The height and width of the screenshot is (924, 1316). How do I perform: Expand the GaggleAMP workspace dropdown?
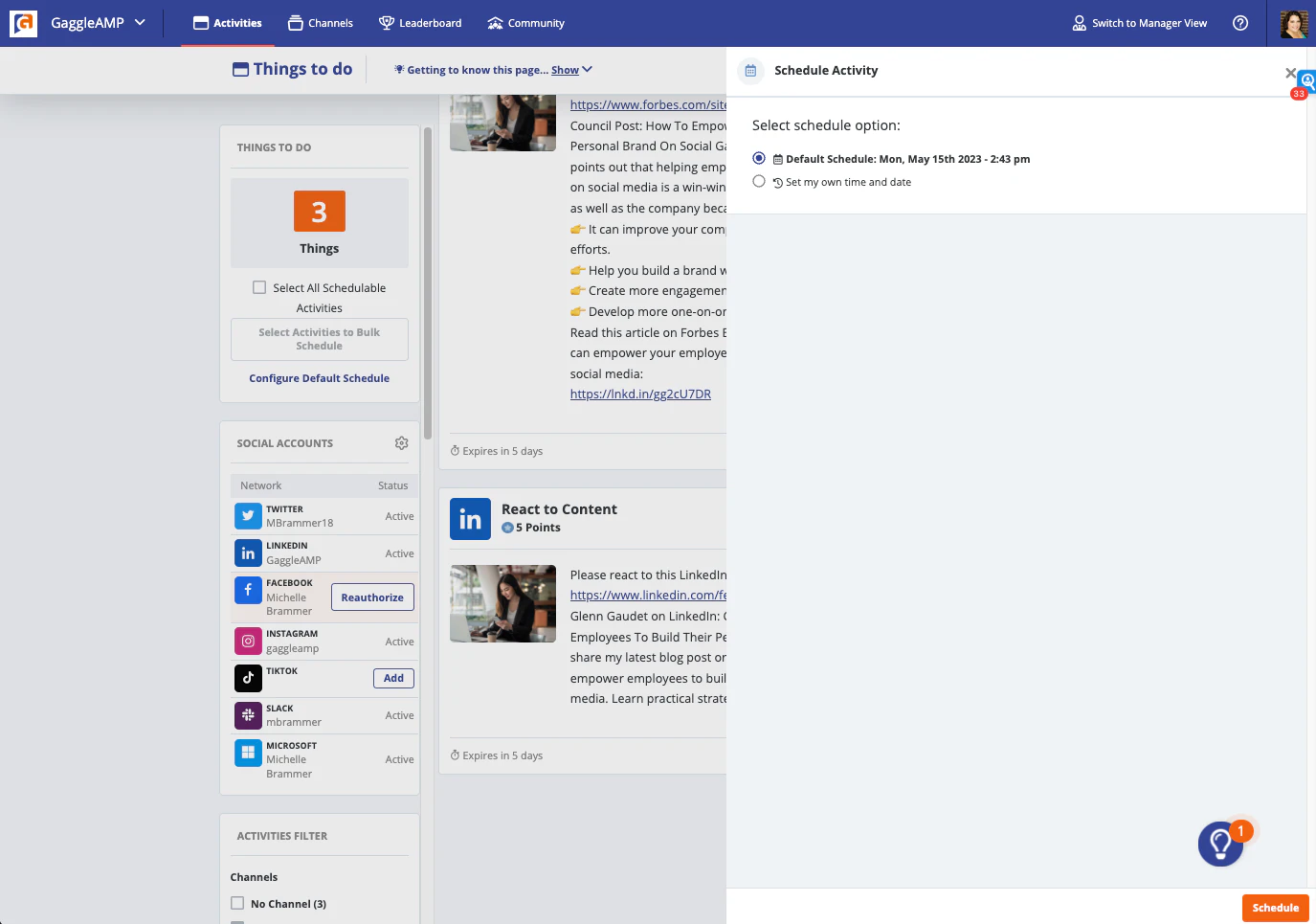point(139,22)
